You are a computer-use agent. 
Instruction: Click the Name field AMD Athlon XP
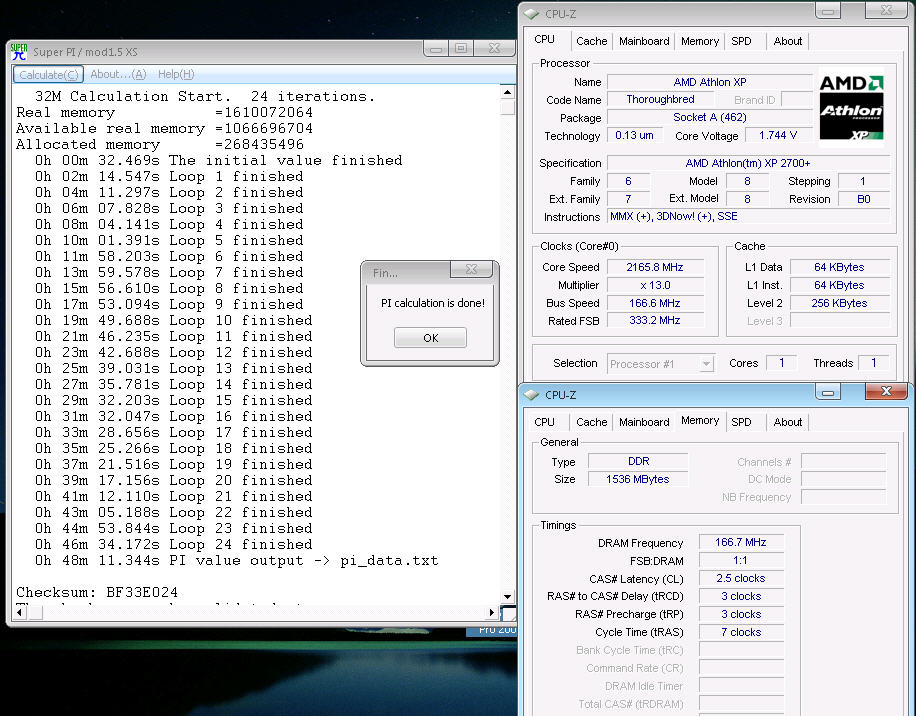pos(710,82)
